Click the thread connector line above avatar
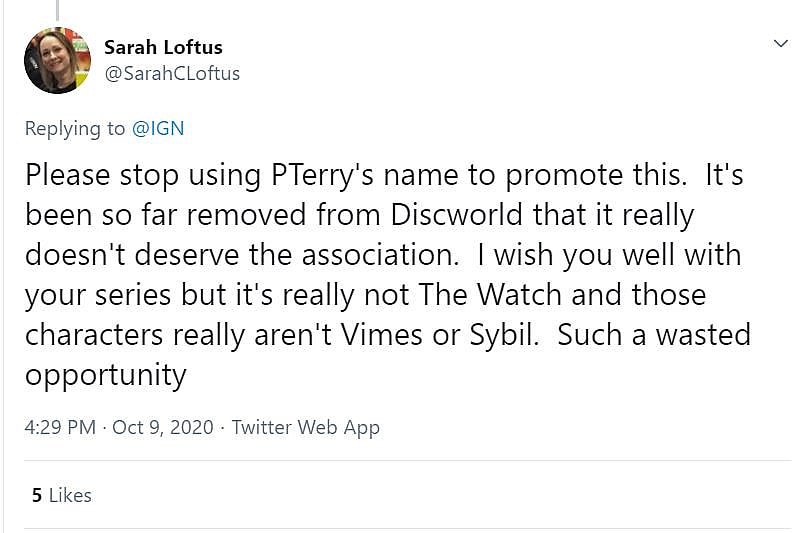The width and height of the screenshot is (800, 533). pyautogui.click(x=58, y=10)
